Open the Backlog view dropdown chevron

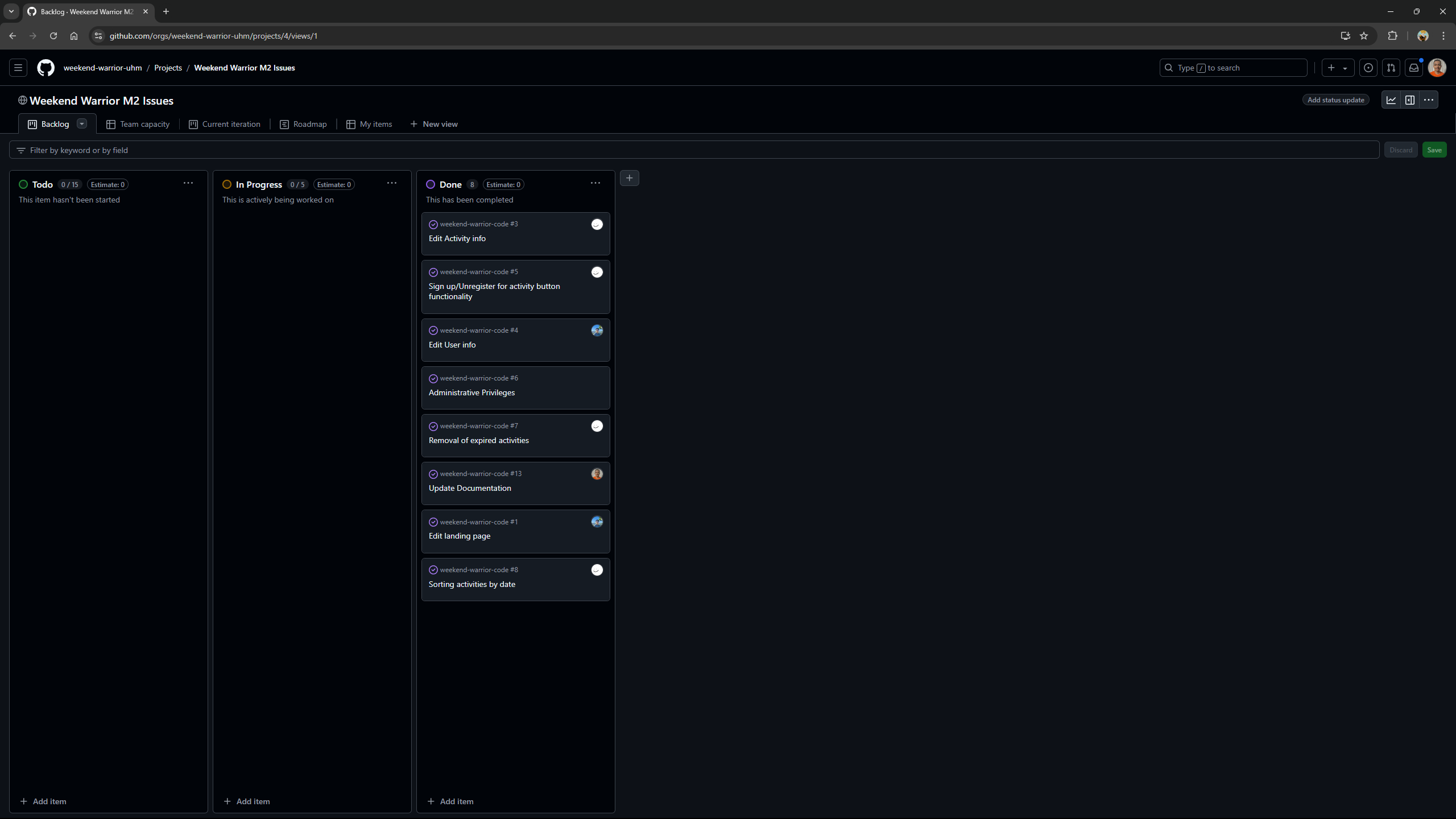coord(81,123)
